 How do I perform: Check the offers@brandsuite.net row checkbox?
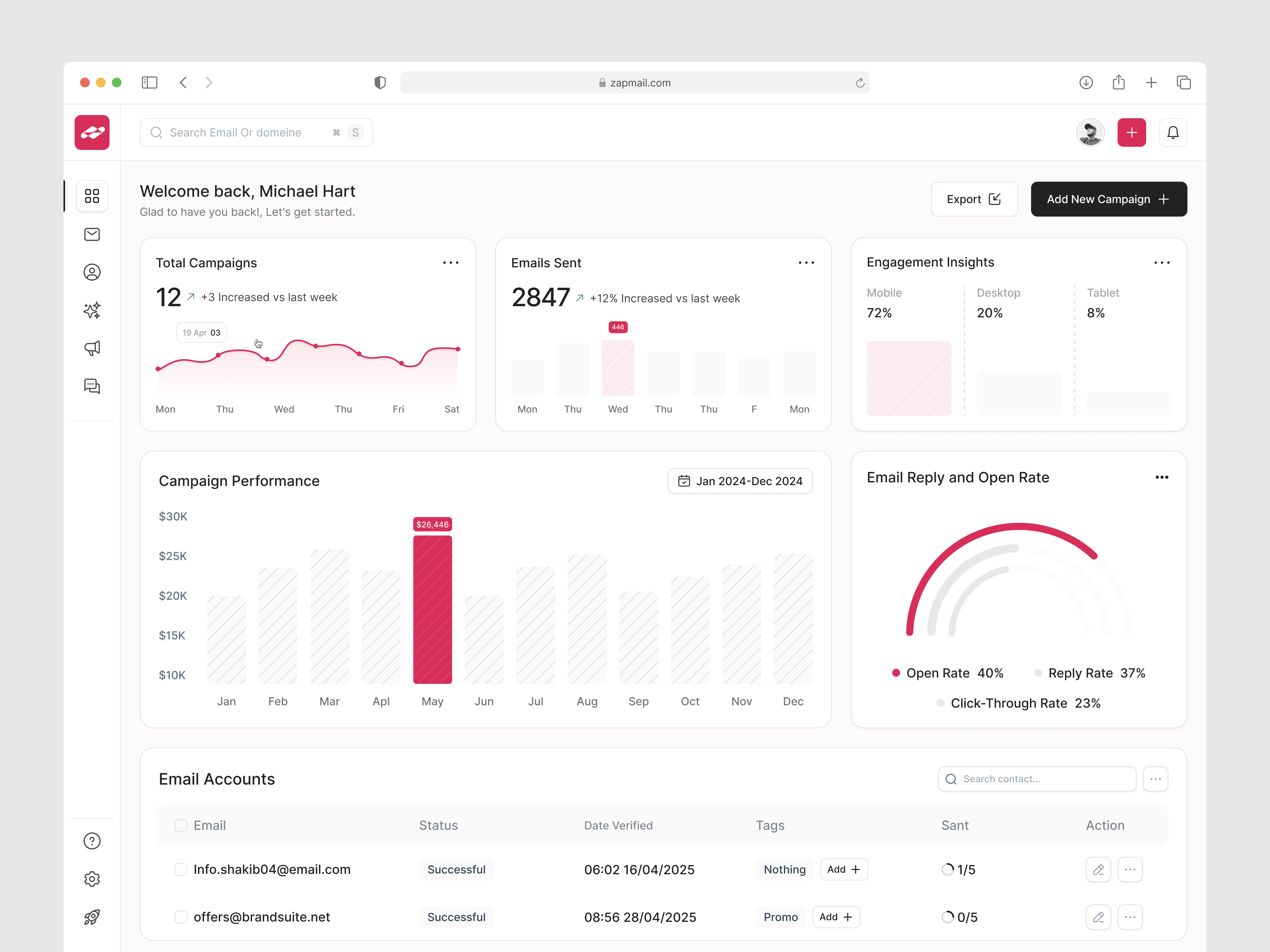coord(181,917)
